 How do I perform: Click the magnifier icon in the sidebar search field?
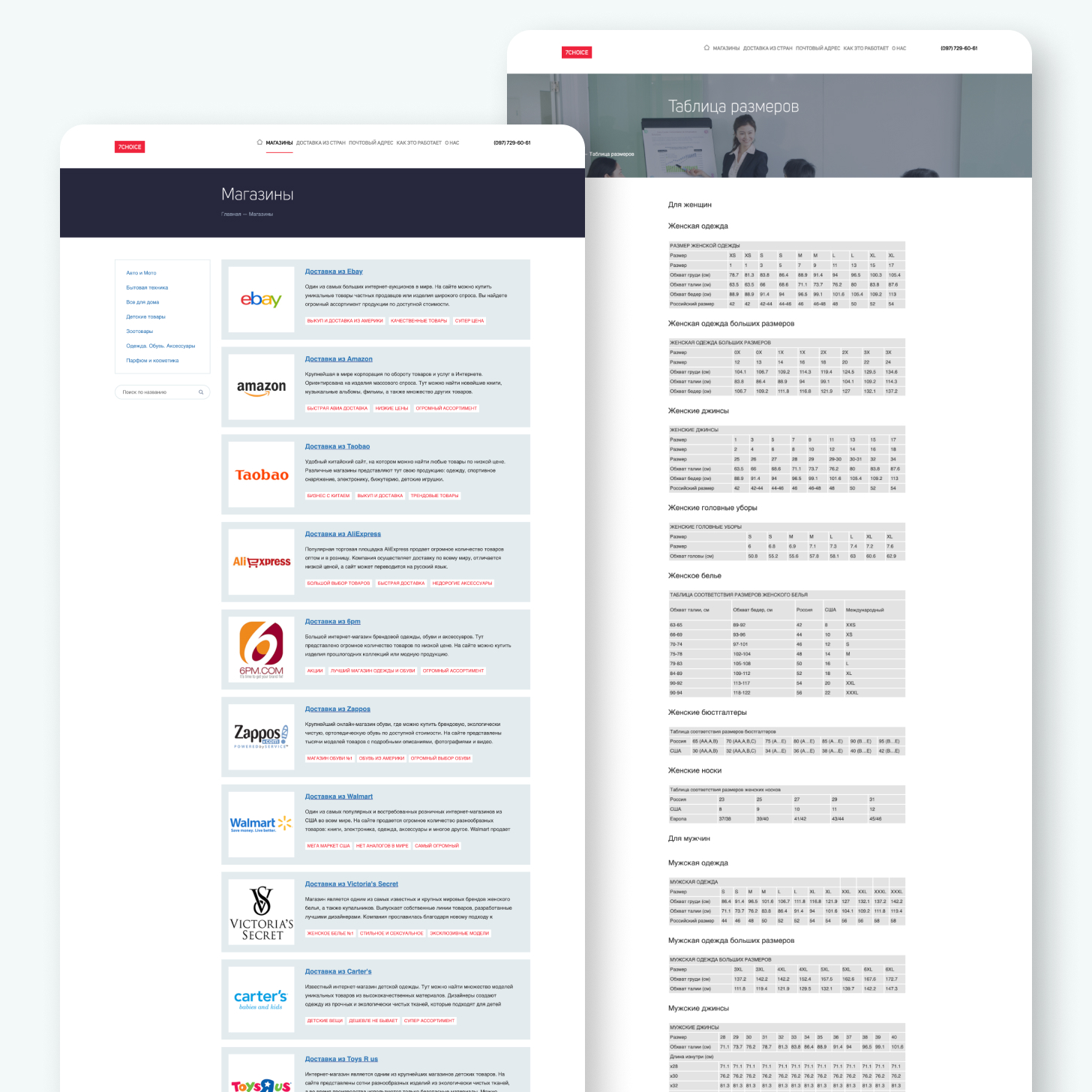tap(201, 392)
